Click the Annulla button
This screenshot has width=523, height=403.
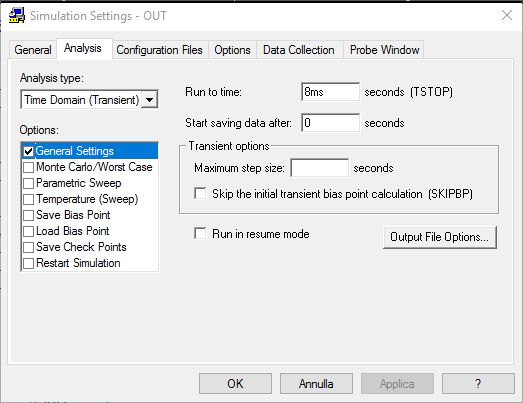316,384
